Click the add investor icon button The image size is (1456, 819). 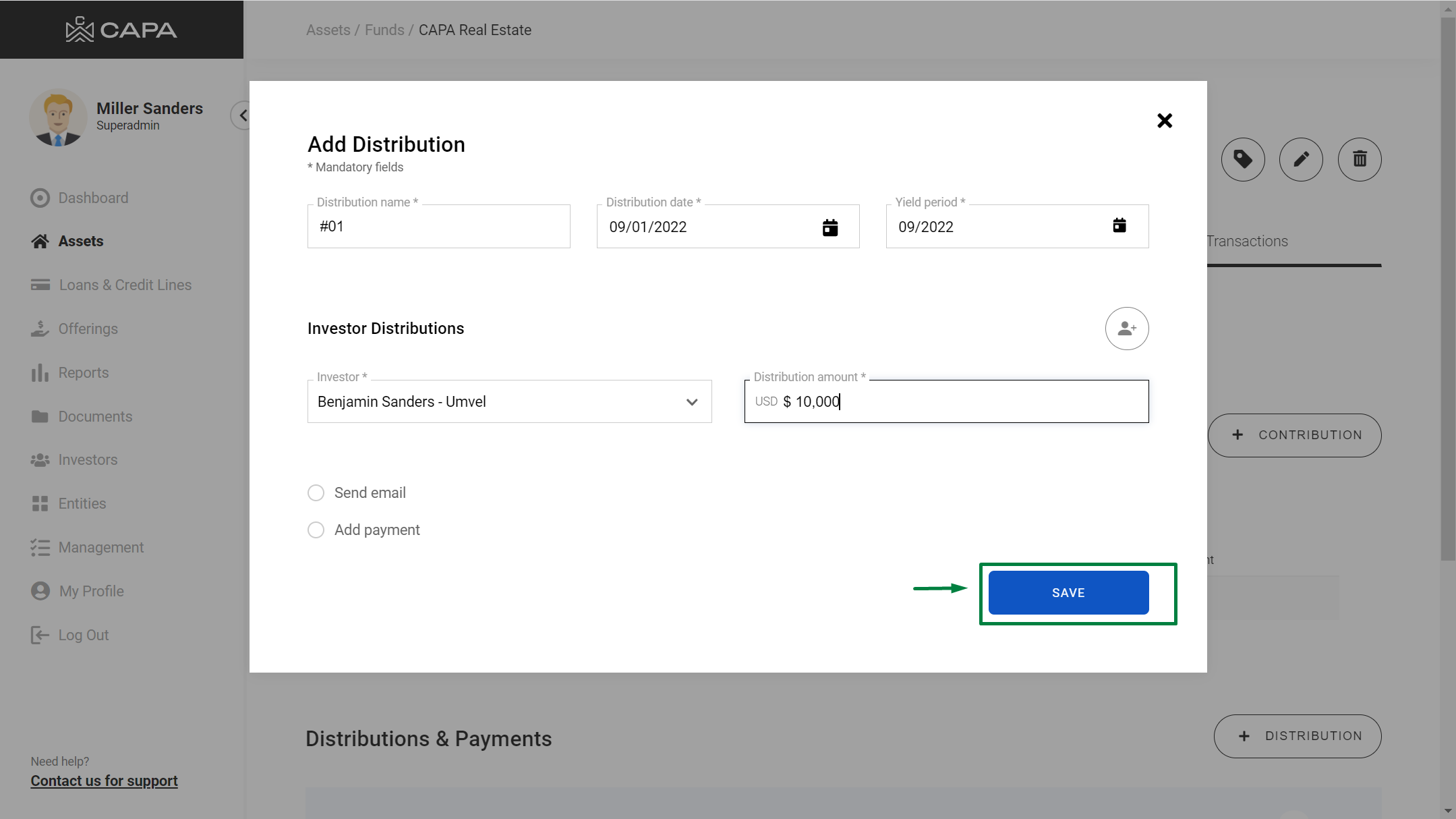1126,329
